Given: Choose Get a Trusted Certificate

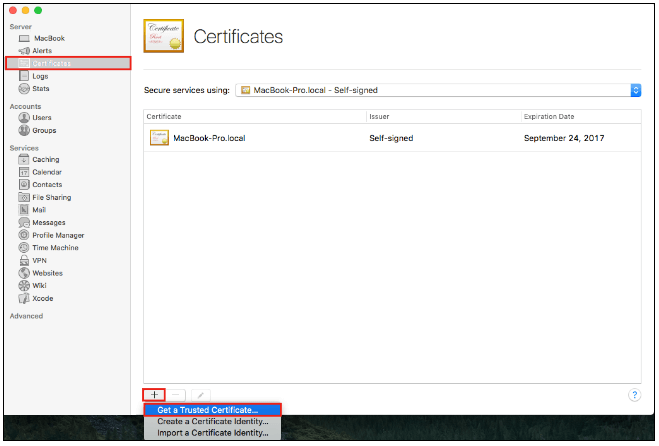Looking at the screenshot, I should pyautogui.click(x=207, y=409).
